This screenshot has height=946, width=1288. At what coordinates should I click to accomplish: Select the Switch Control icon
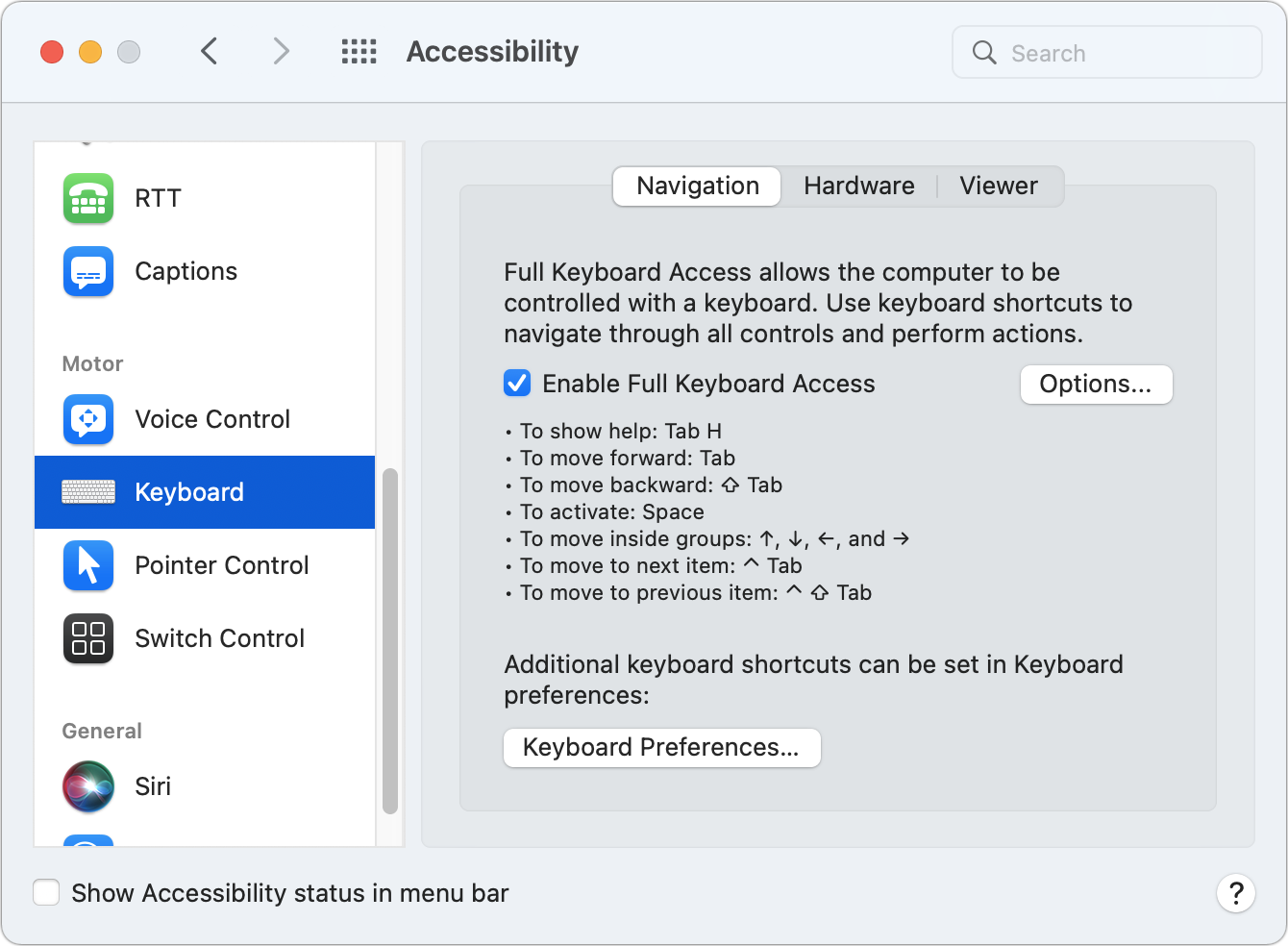pyautogui.click(x=87, y=638)
